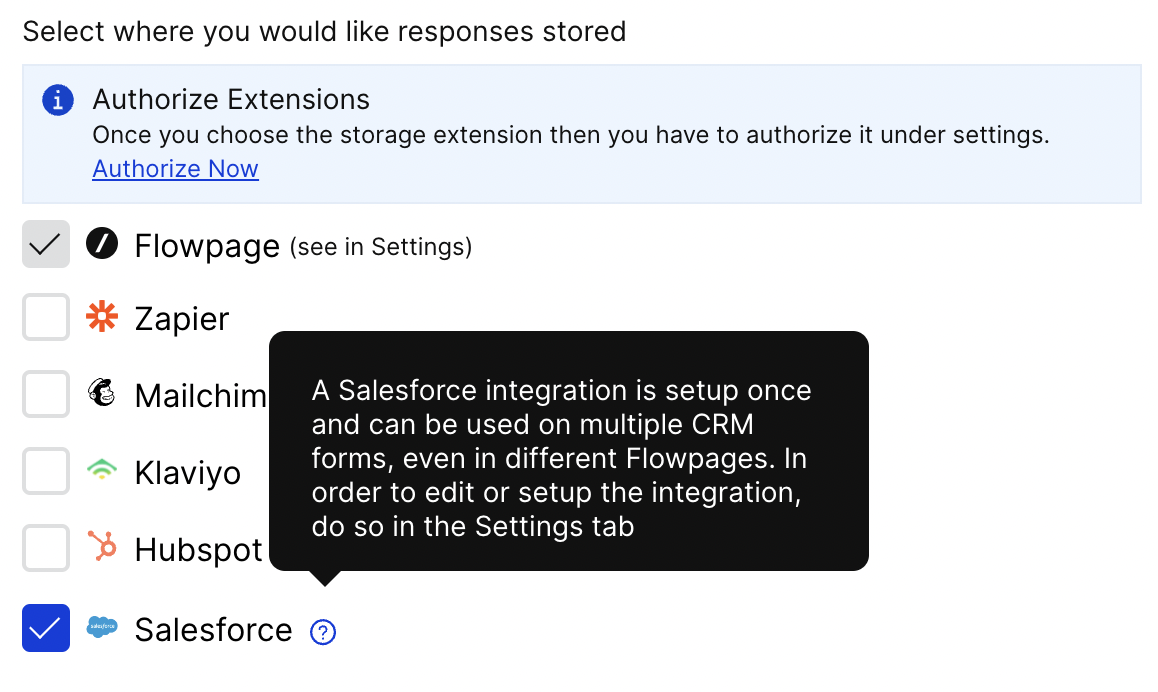The image size is (1158, 692).
Task: Select the Hubspot checkbox
Action: 46,548
